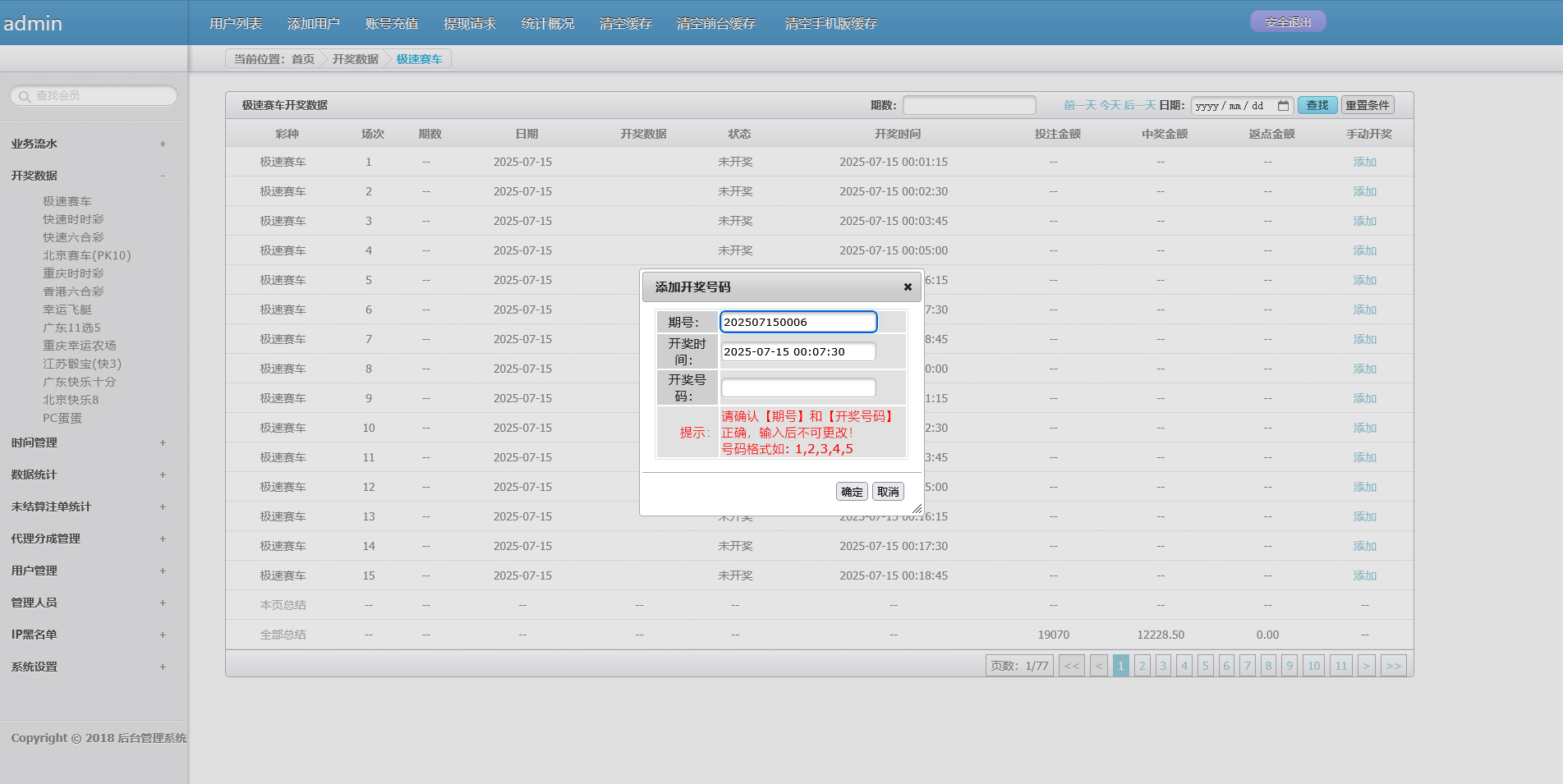This screenshot has width=1563, height=784.
Task: Grab the dialog resize handle corner
Action: click(x=917, y=509)
